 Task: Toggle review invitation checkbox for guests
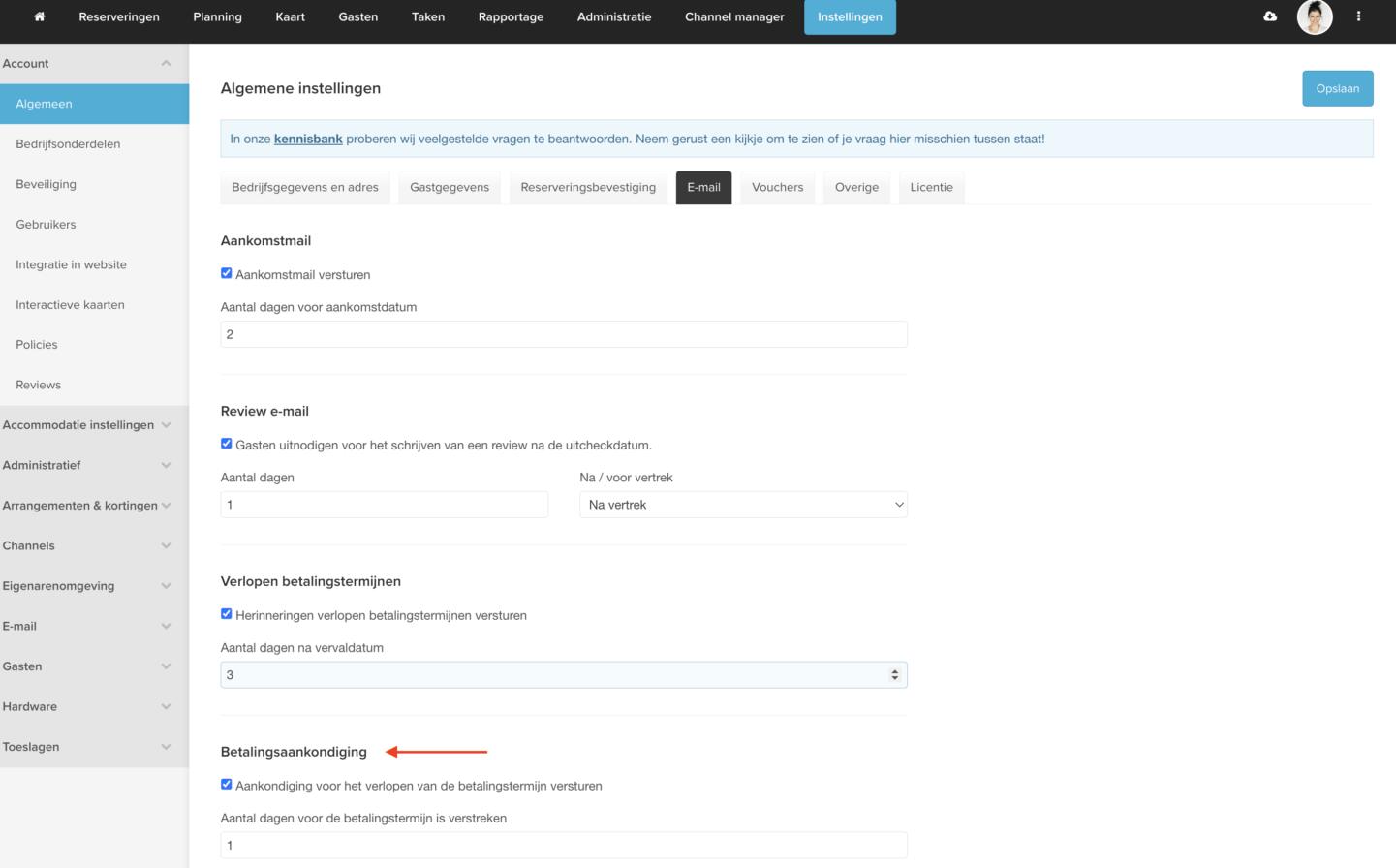227,445
